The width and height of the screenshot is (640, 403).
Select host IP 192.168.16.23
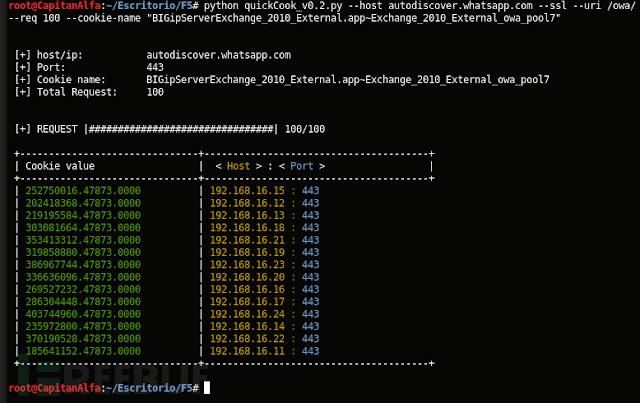click(247, 265)
